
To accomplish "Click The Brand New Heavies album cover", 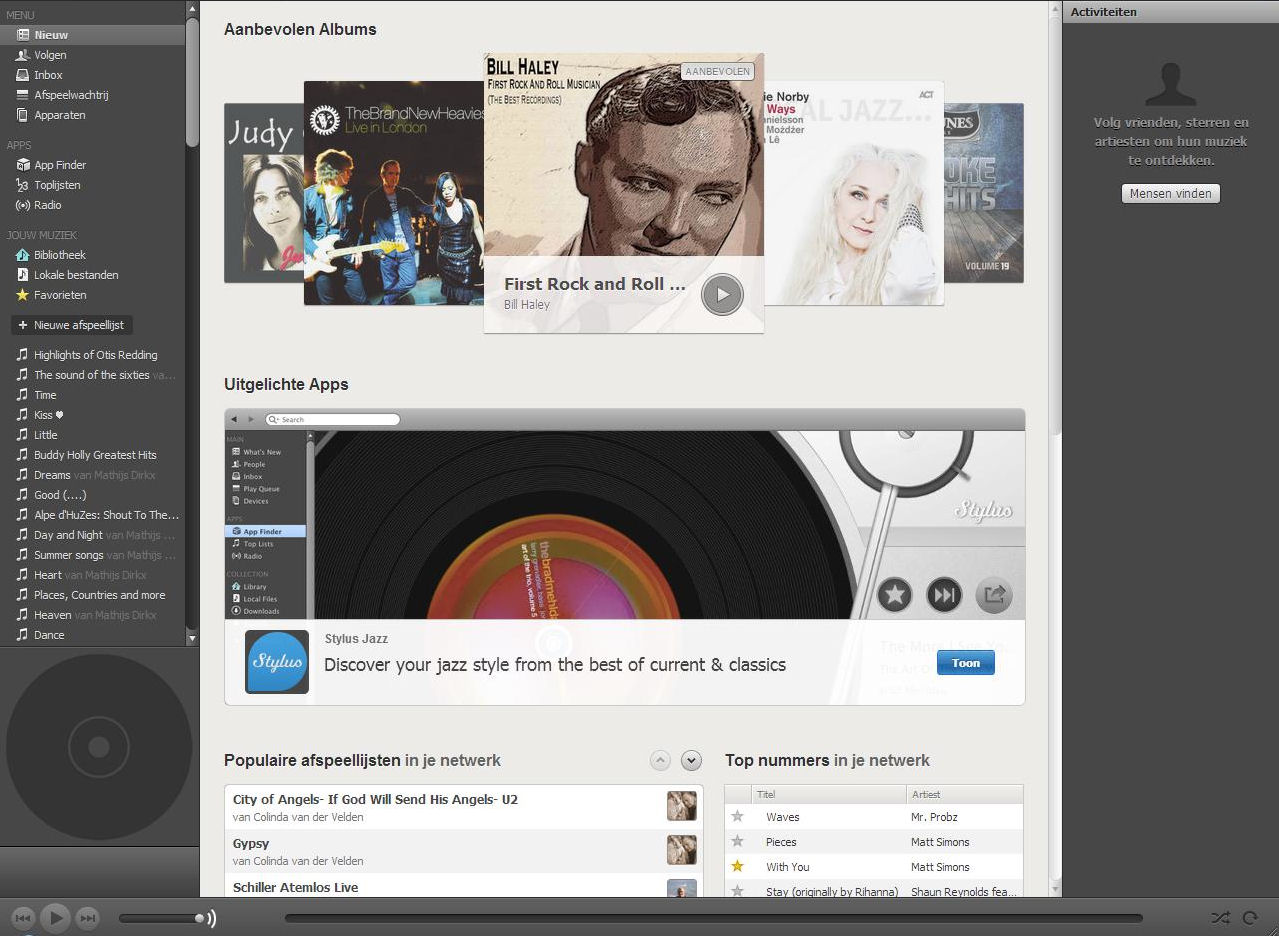I will tap(394, 193).
